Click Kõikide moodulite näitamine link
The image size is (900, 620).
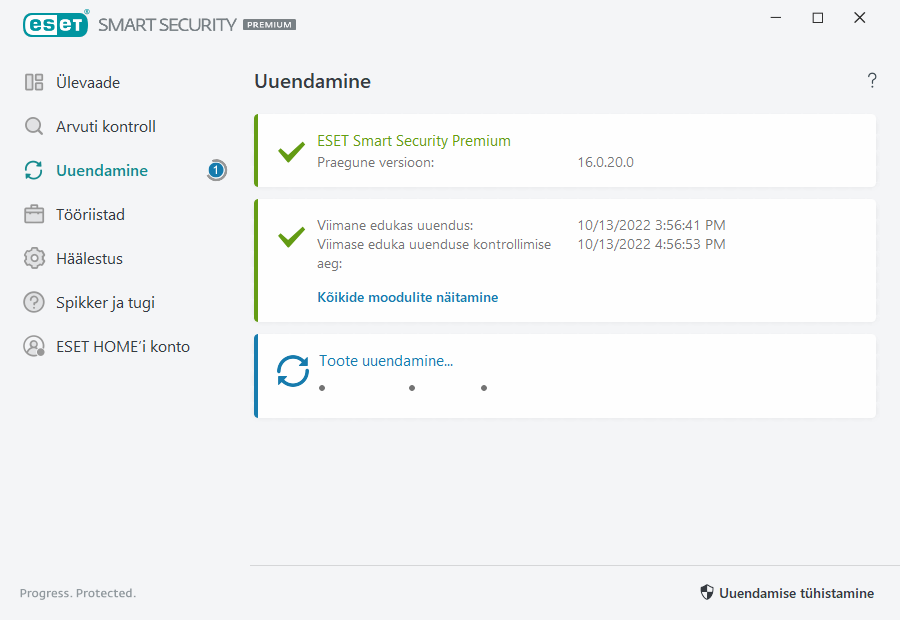pos(407,297)
